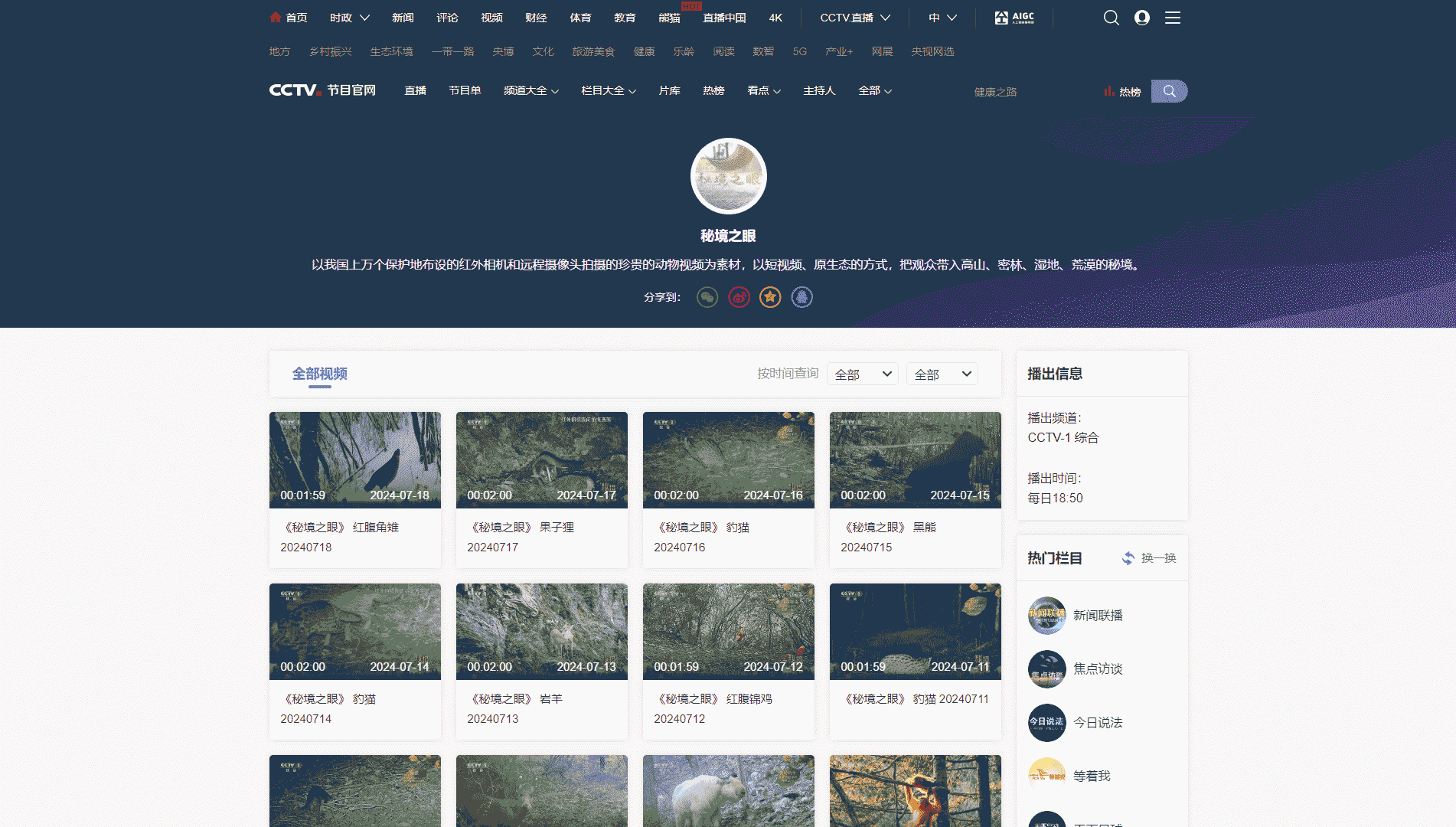Screen dimensions: 1456x827
Task: Click the home icon labeled 首页
Action: [x=276, y=18]
